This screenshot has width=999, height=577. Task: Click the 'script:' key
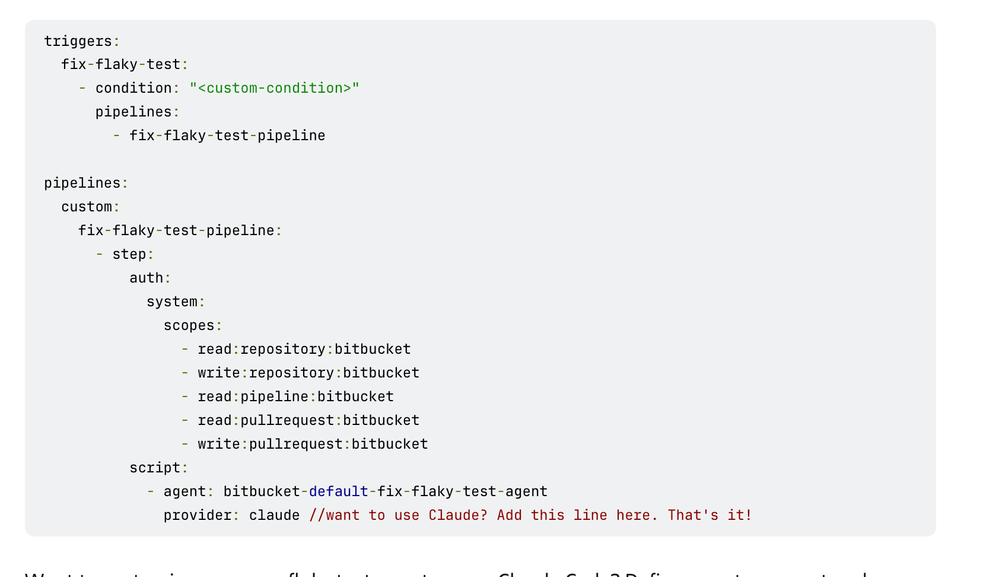(159, 468)
